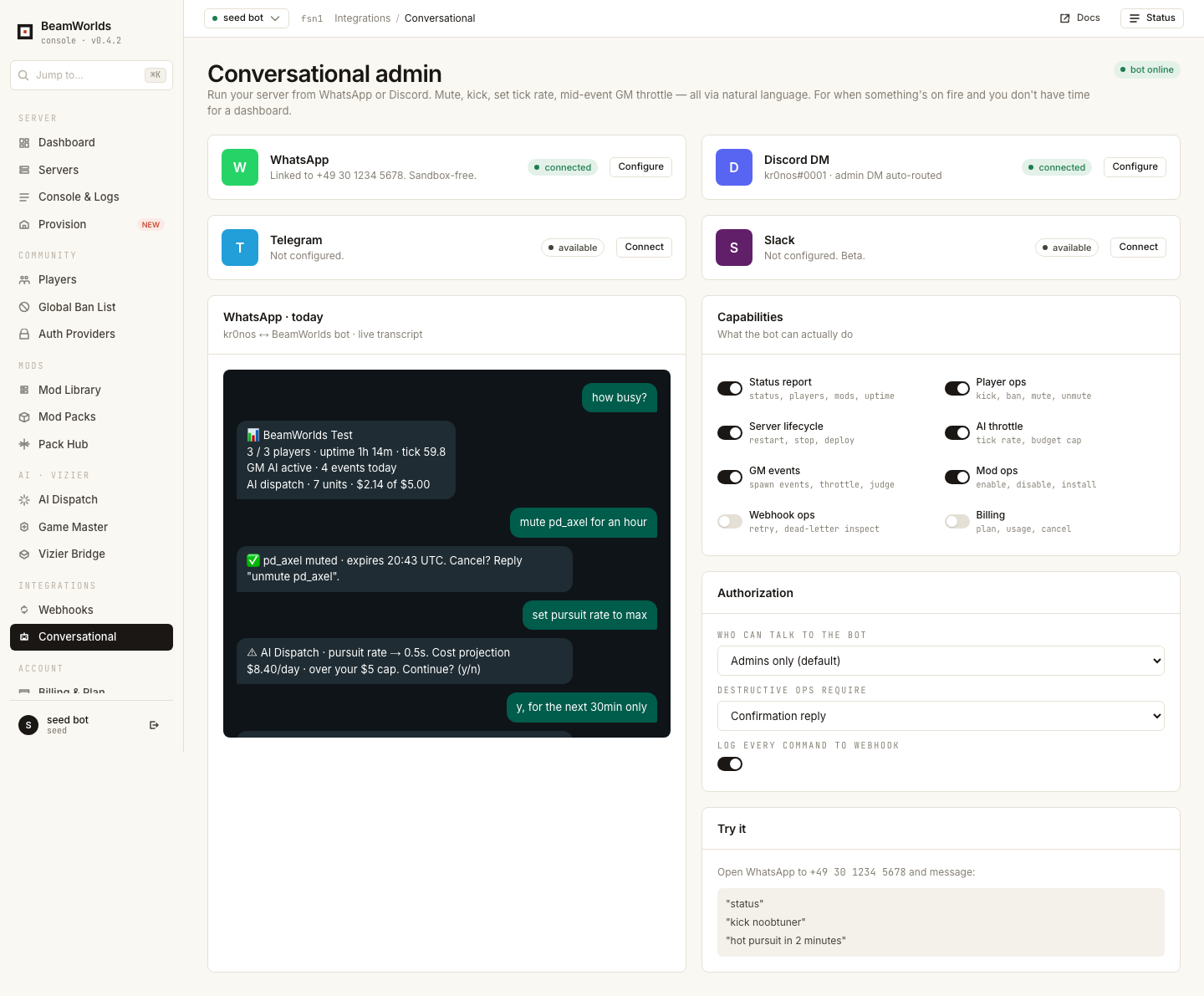Click the Docs external link icon
The width and height of the screenshot is (1204, 996).
[x=1065, y=18]
